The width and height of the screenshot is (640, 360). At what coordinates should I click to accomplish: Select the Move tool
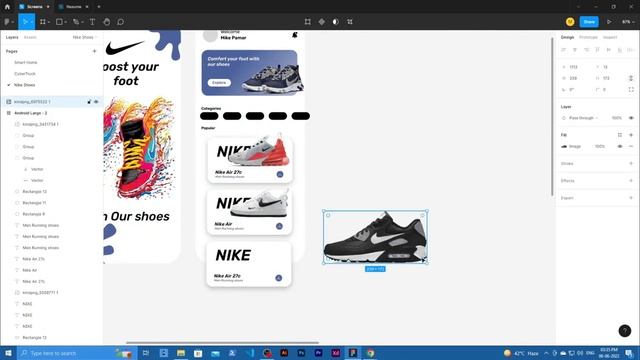pos(24,22)
